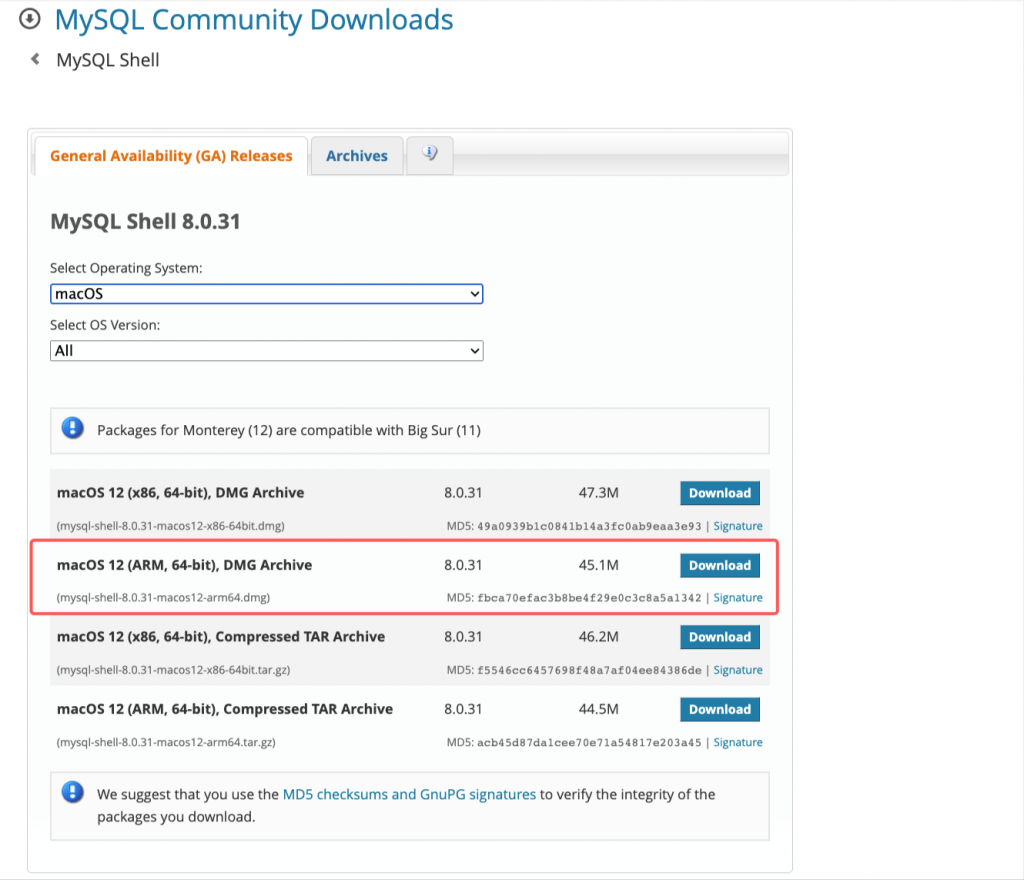
Task: Click the 45.1M file size value
Action: coord(598,565)
